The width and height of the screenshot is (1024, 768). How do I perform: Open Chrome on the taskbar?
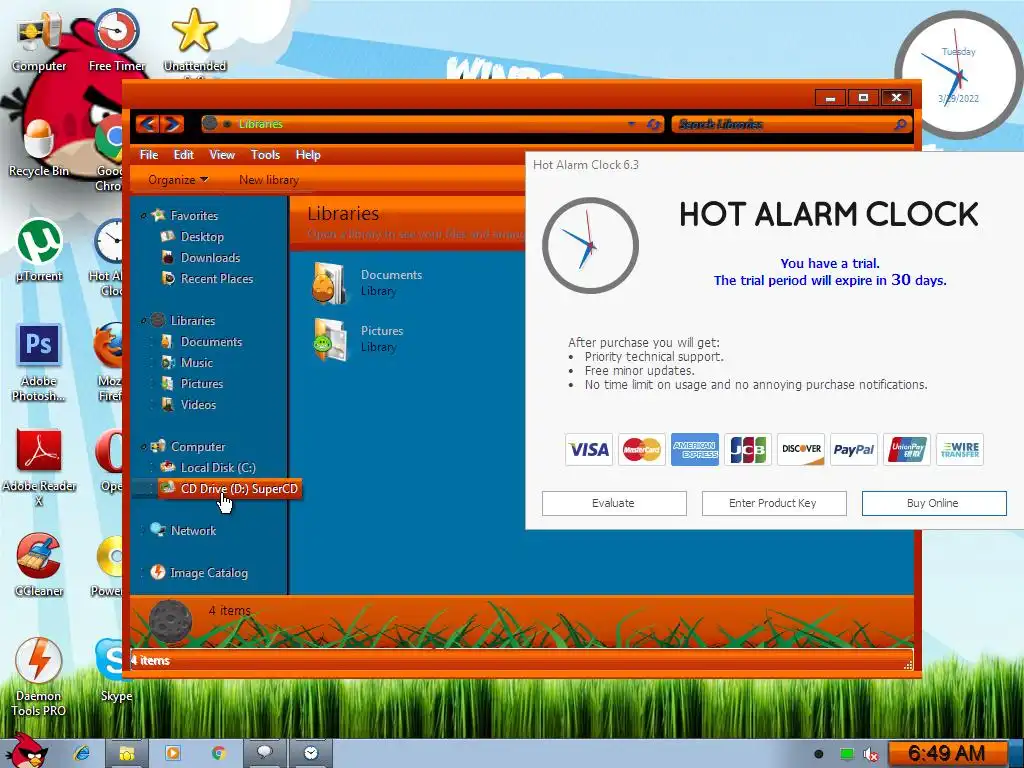coord(219,753)
